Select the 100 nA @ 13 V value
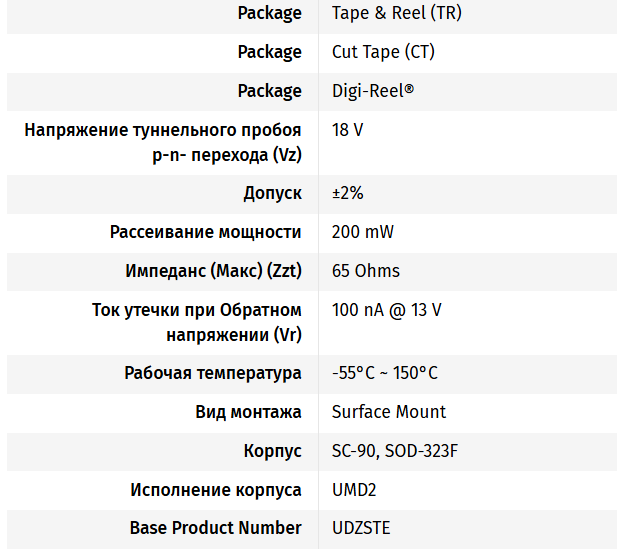This screenshot has width=617, height=558. [x=386, y=310]
